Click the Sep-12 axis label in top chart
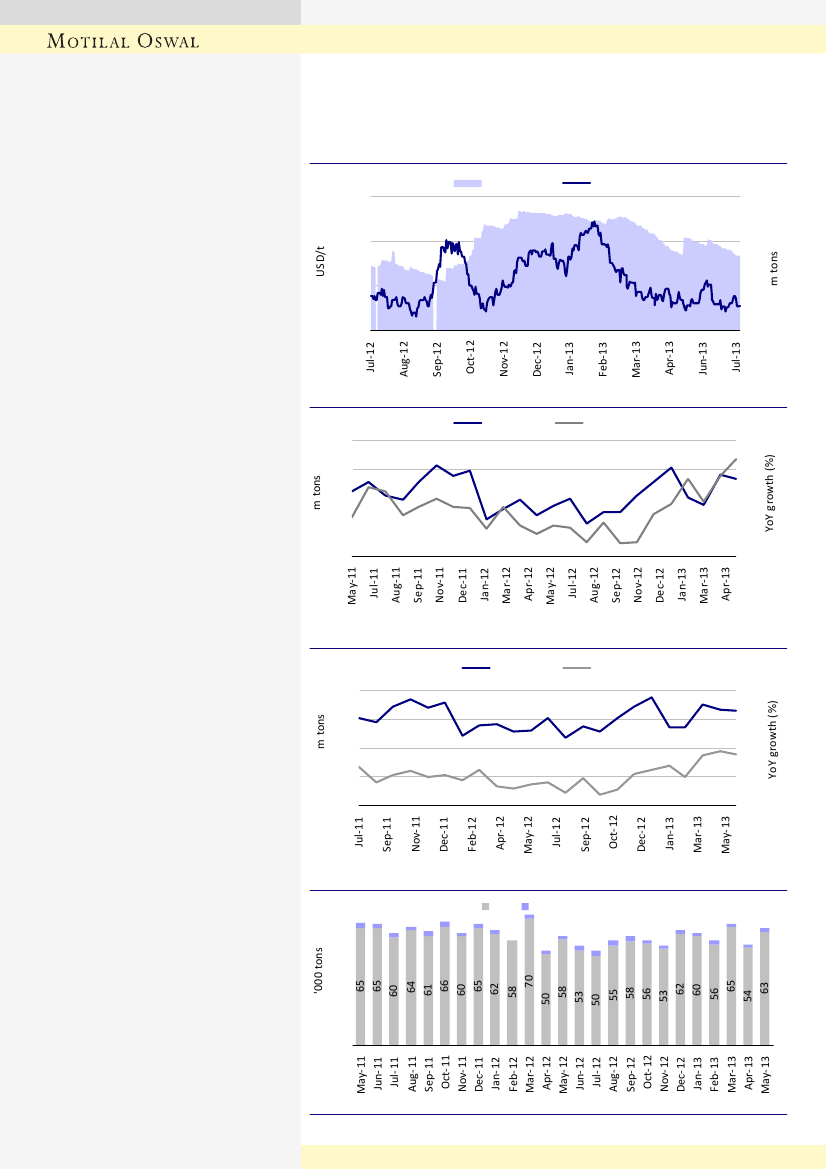 [437, 358]
